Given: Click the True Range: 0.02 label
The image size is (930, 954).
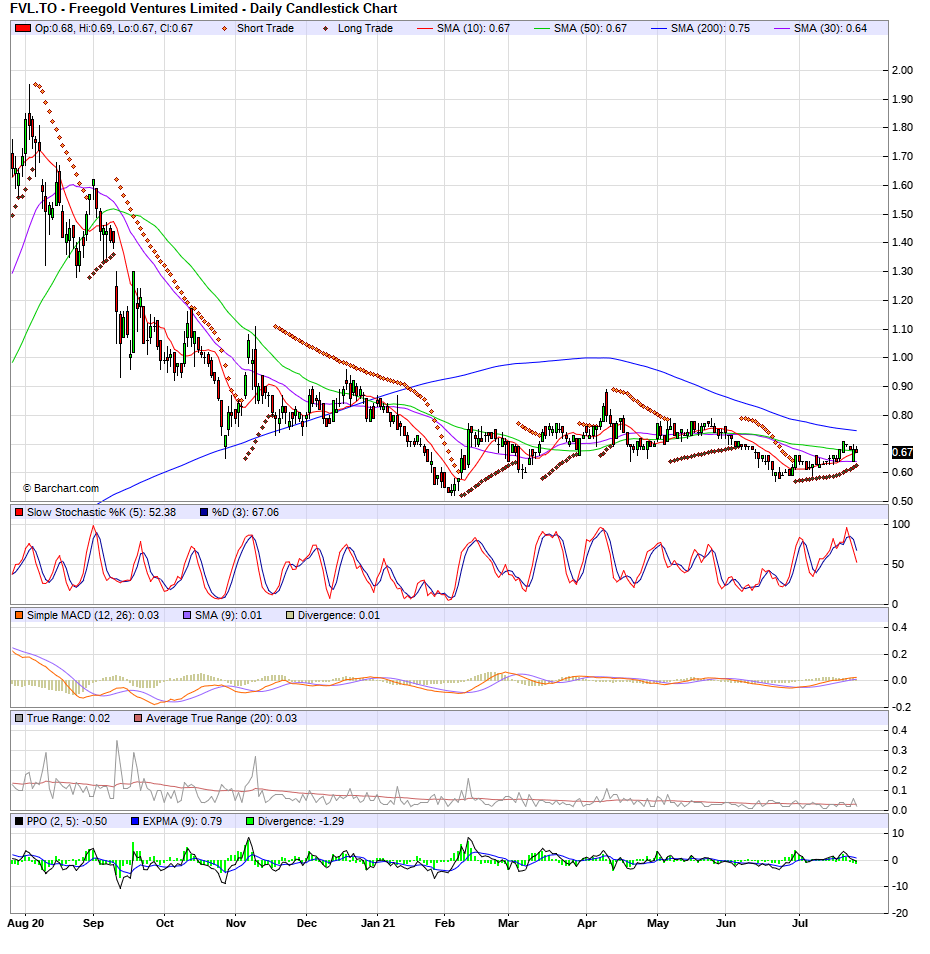Looking at the screenshot, I should point(69,718).
